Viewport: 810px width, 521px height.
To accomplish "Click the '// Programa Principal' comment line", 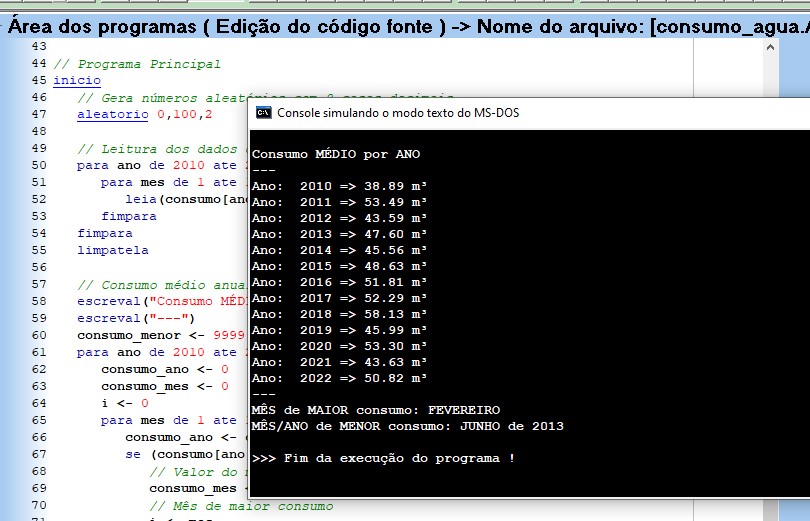I will [137, 64].
